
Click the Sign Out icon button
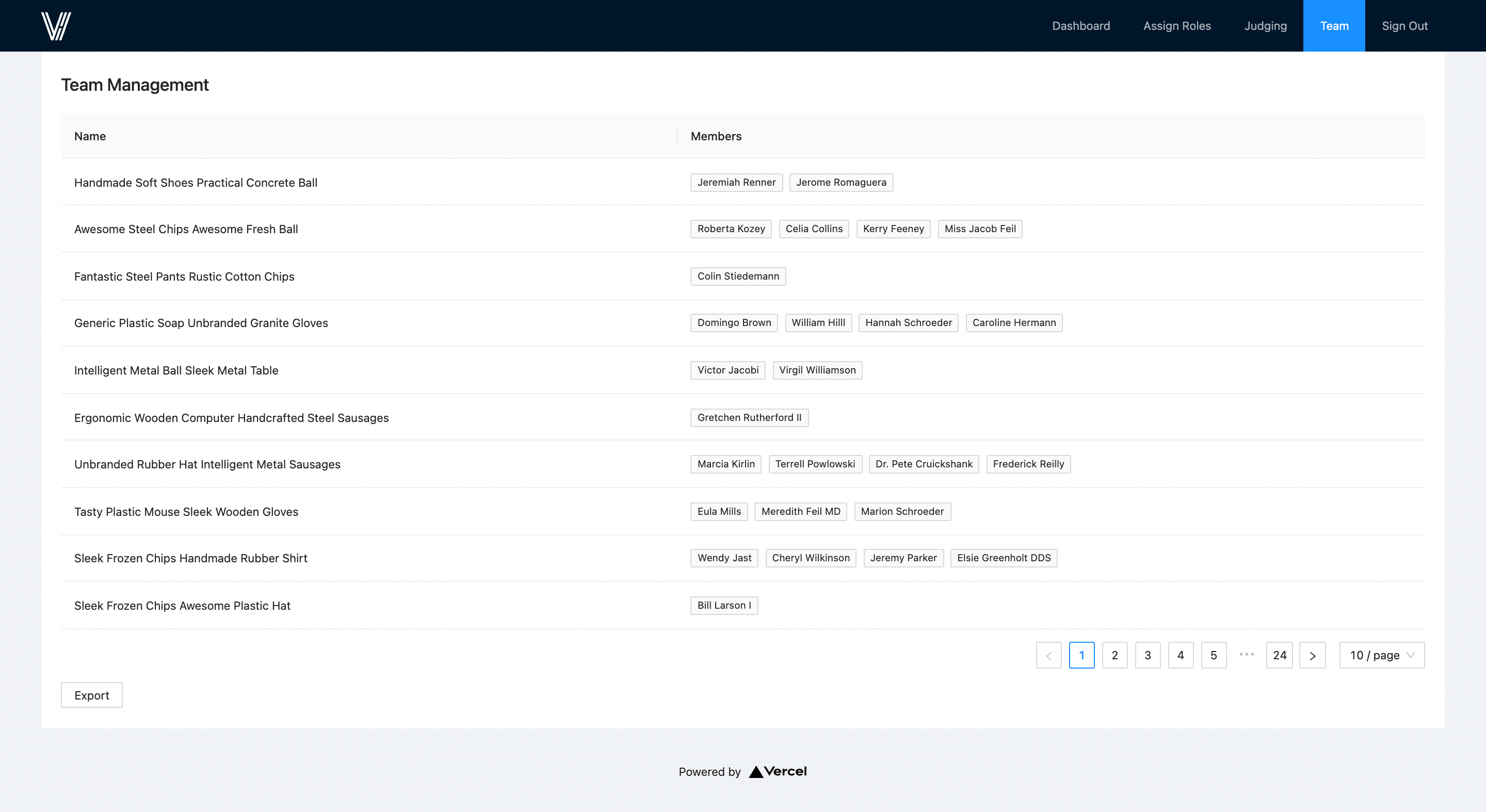coord(1405,26)
